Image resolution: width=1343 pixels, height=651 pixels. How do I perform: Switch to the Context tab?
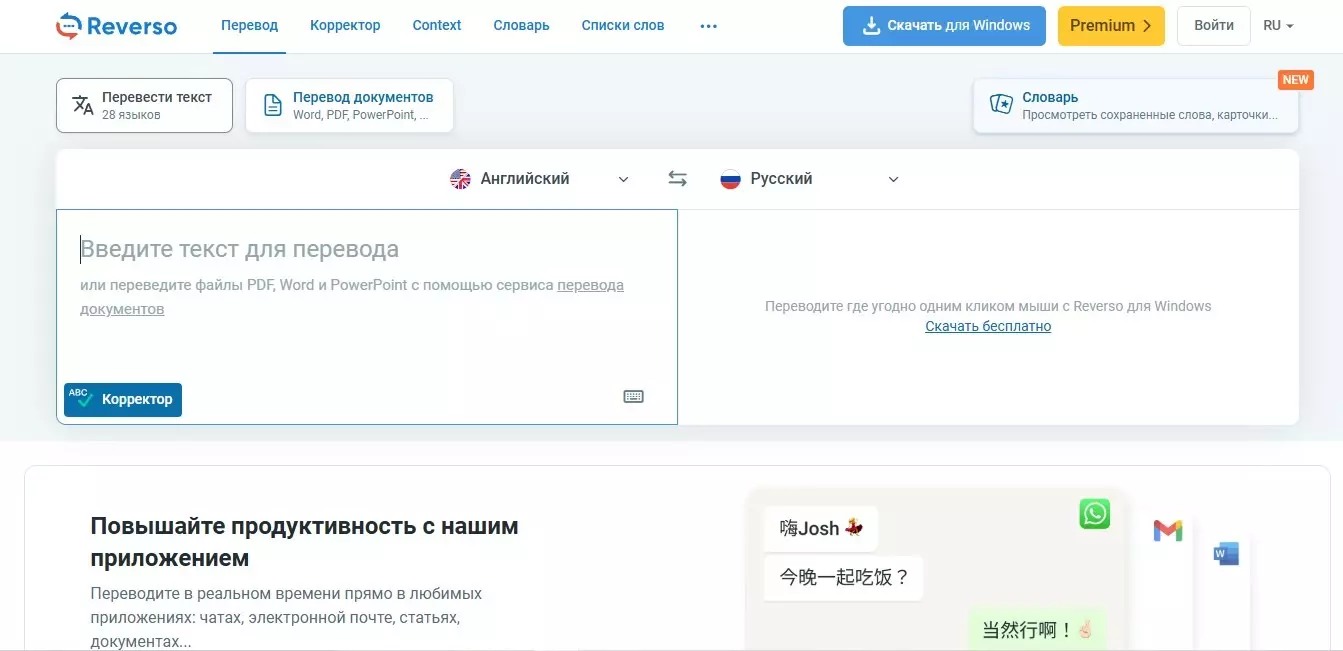[x=437, y=26]
